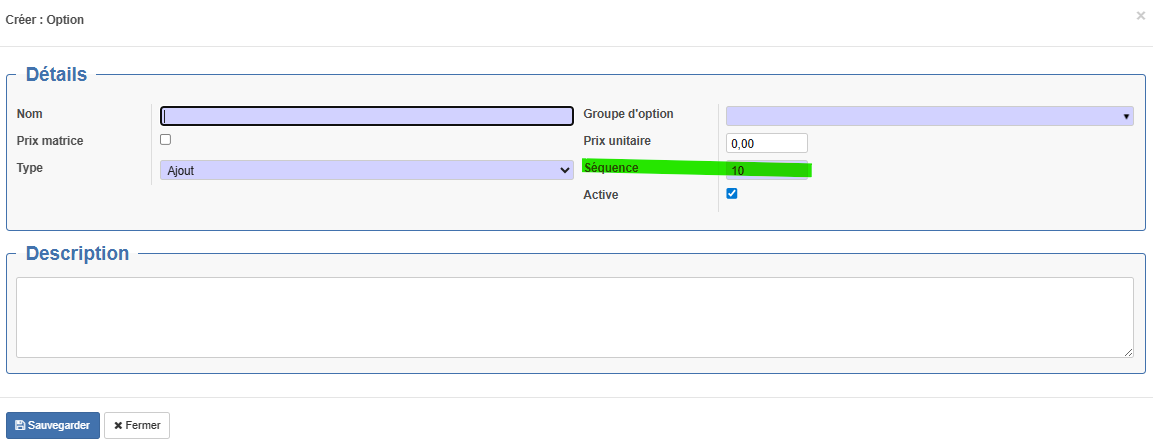Uncheck the Active checkbox
Image resolution: width=1153 pixels, height=448 pixels.
point(731,194)
